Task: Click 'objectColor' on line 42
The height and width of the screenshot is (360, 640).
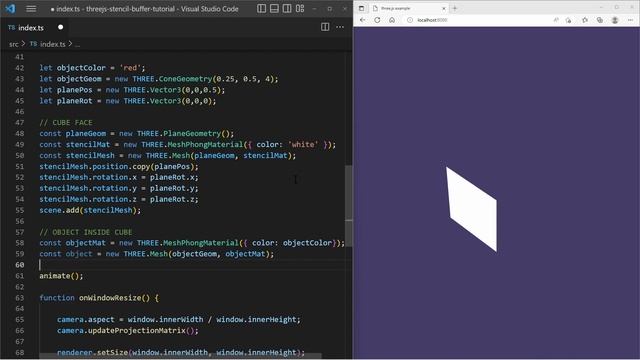Action: (81, 68)
